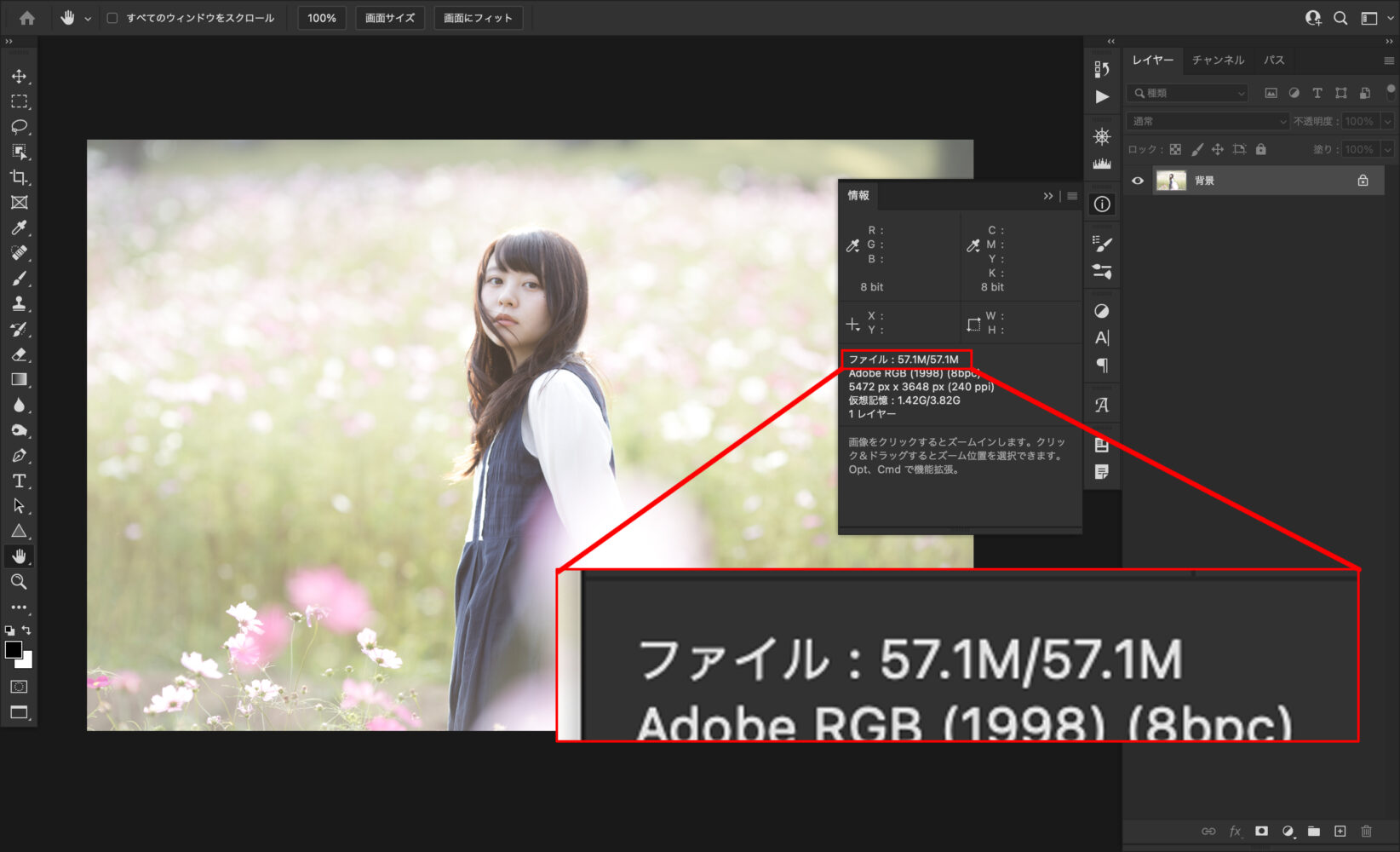
Task: Open the Paragraph panel icon
Action: click(1102, 365)
